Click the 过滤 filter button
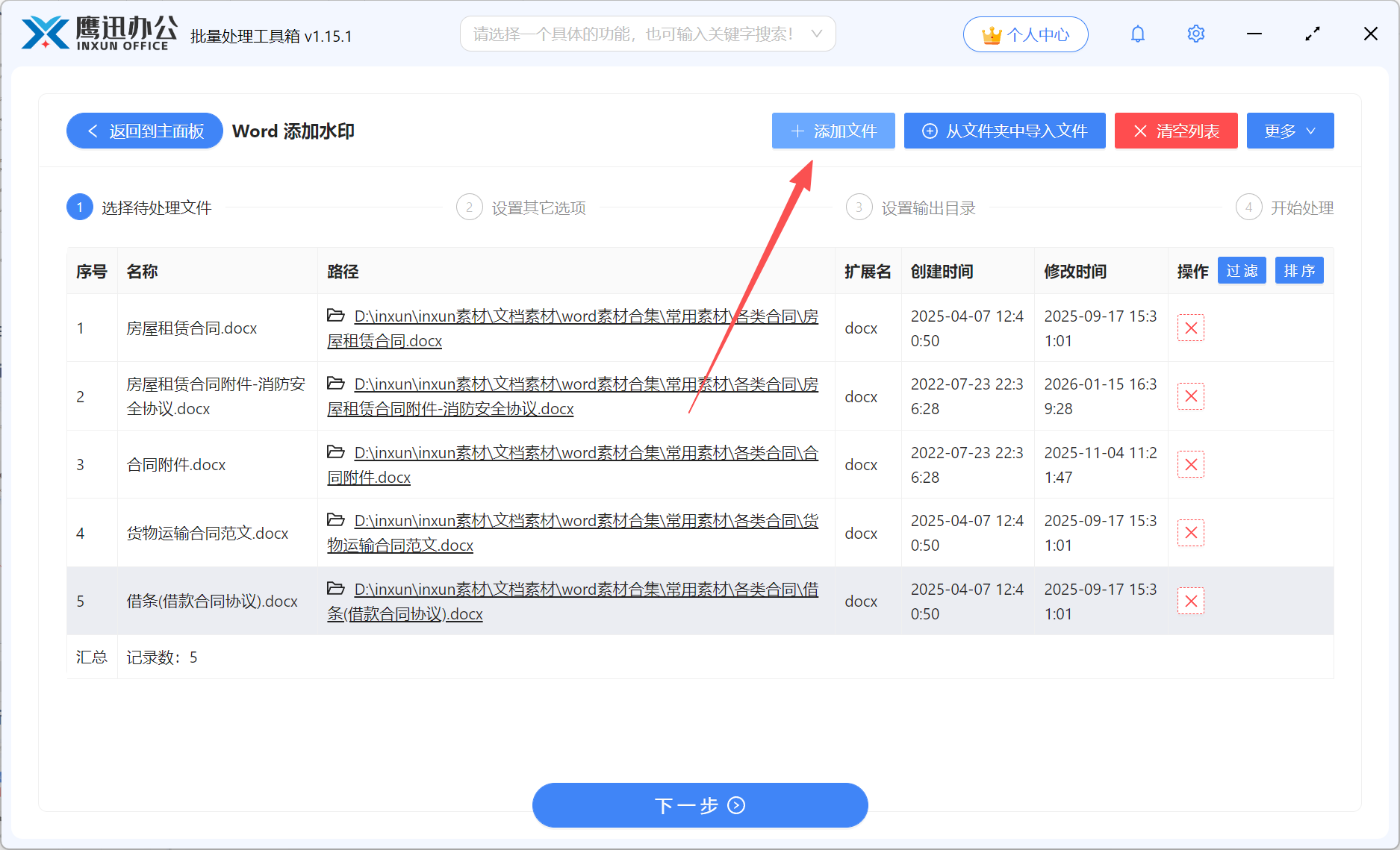 point(1242,271)
